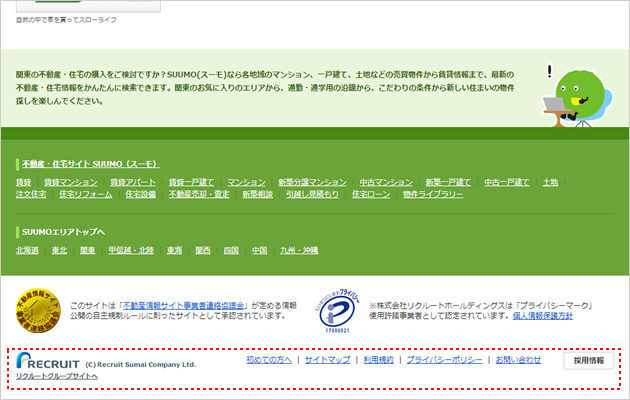Click the 自然の中で家を買ってスローライフ caption

66,20
